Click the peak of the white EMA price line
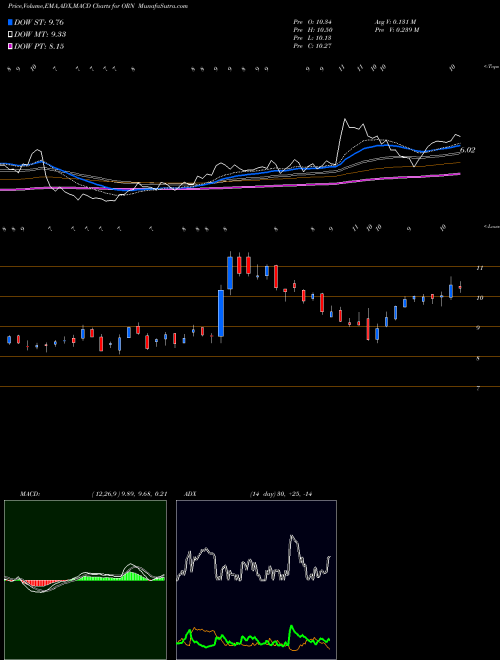The image size is (500, 660). point(345,119)
